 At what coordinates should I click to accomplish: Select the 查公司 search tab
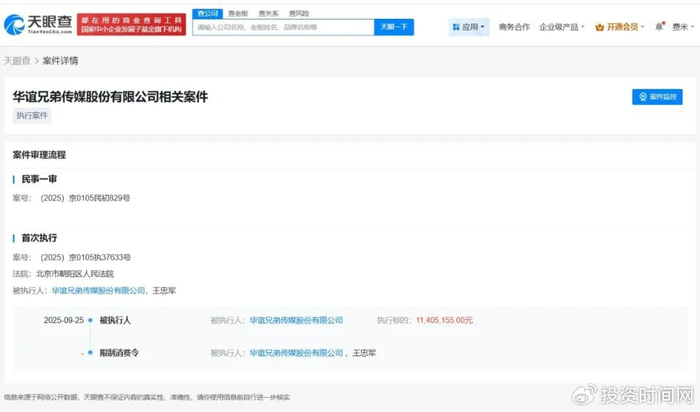(208, 13)
